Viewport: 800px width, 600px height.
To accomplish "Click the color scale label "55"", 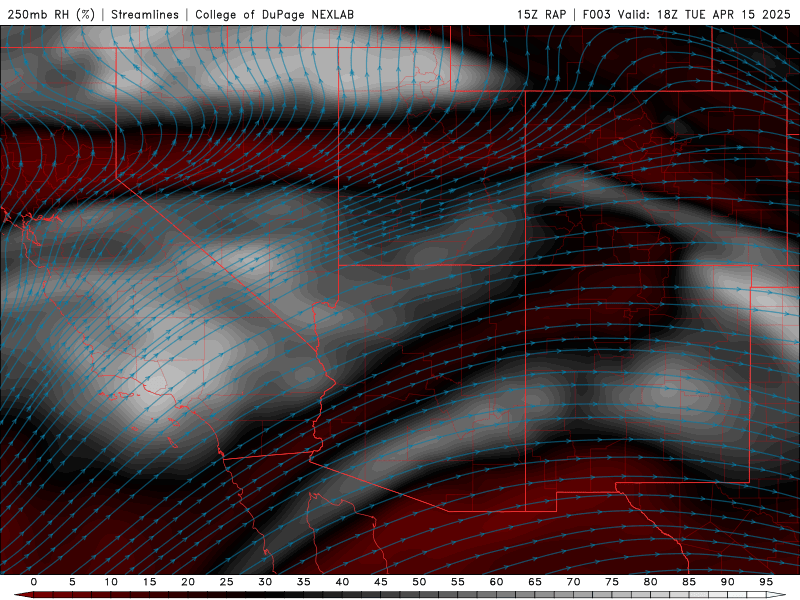I will (x=458, y=582).
